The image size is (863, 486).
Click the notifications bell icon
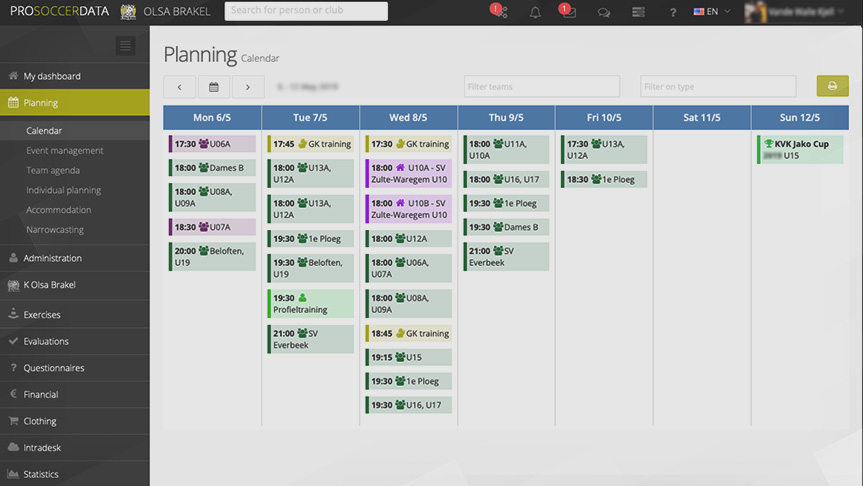pyautogui.click(x=535, y=12)
